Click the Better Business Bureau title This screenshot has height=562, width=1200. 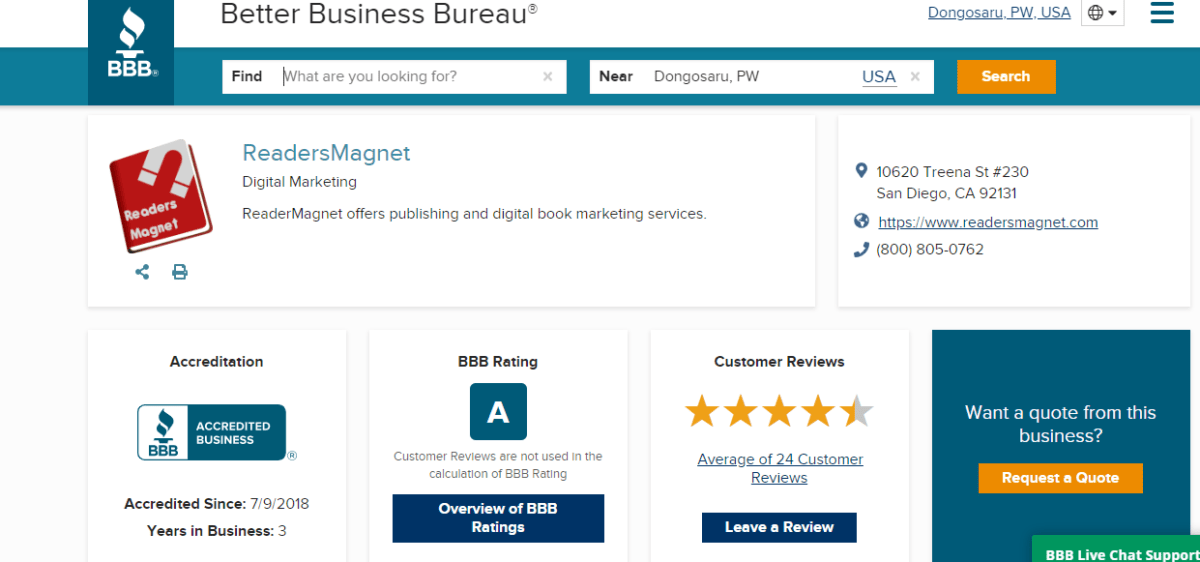[x=379, y=14]
